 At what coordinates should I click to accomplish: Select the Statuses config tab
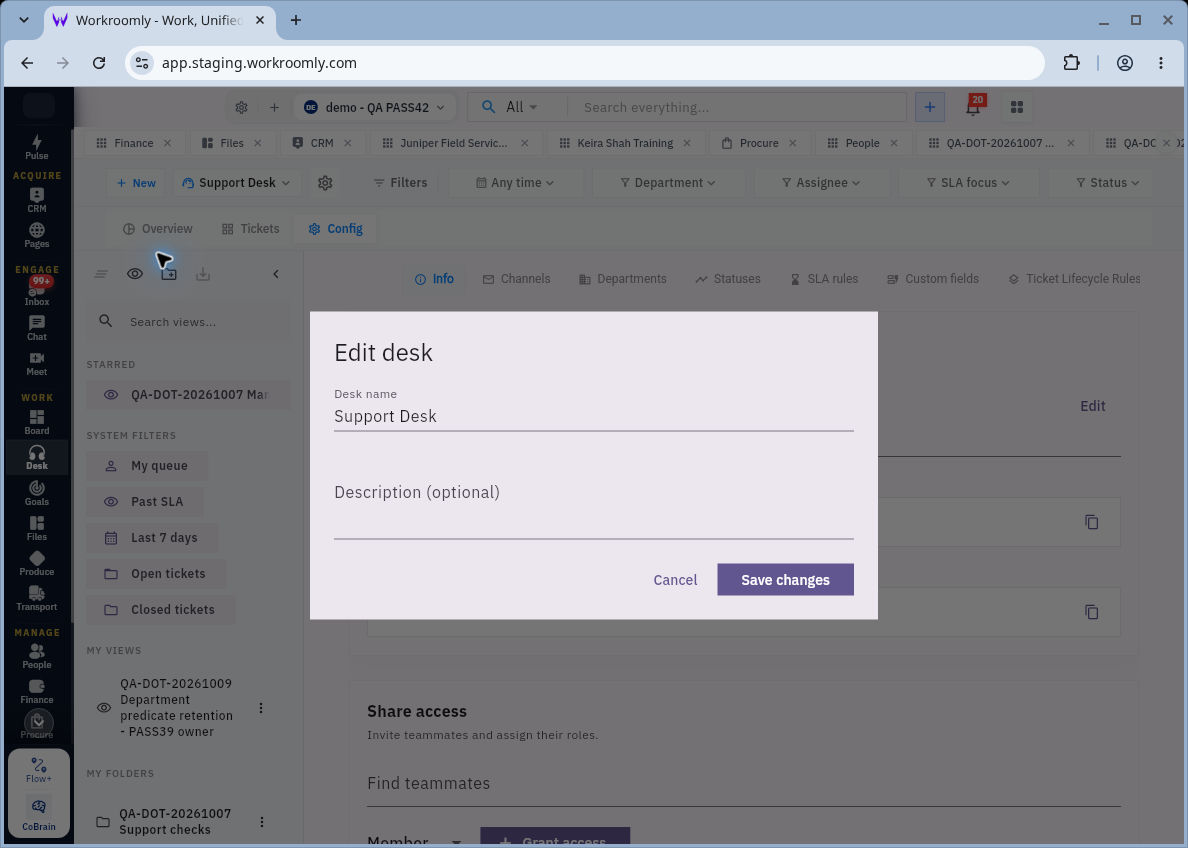tap(728, 279)
